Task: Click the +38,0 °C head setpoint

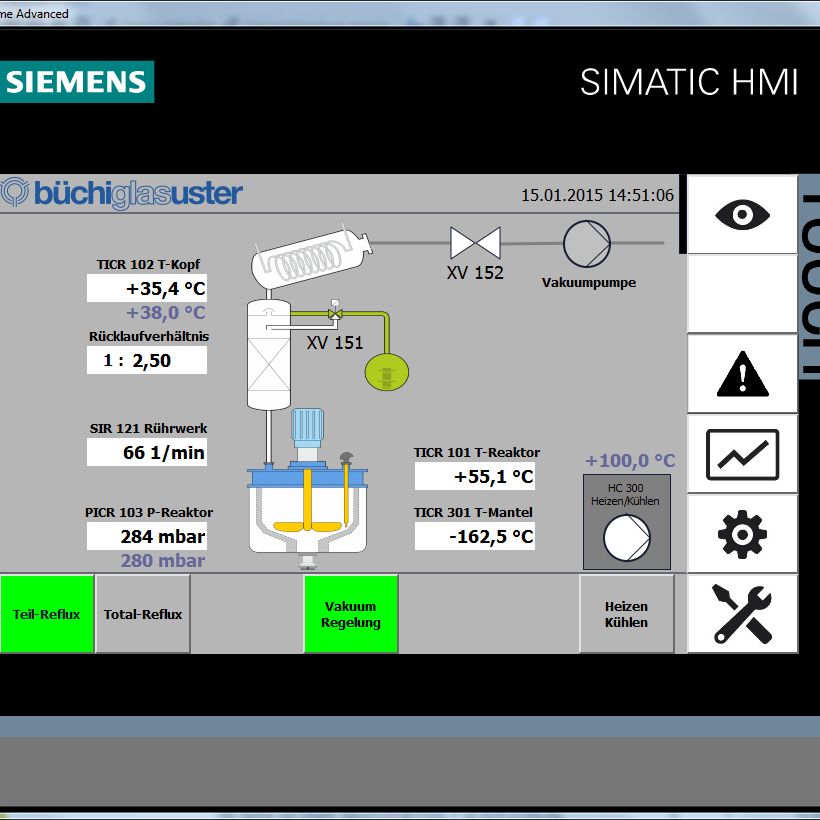Action: click(x=166, y=313)
